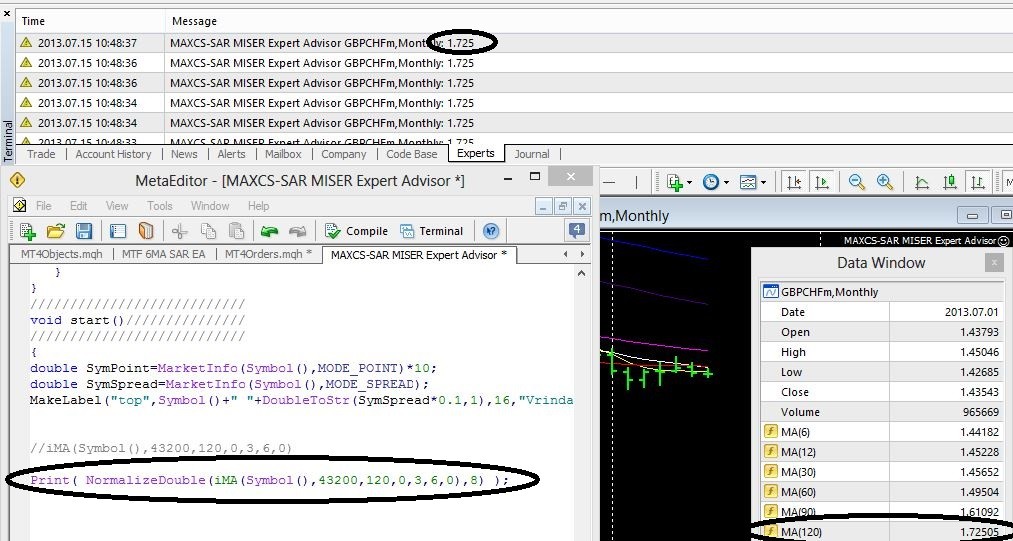
Task: Open the Alerts tab in Terminal
Action: coord(231,154)
